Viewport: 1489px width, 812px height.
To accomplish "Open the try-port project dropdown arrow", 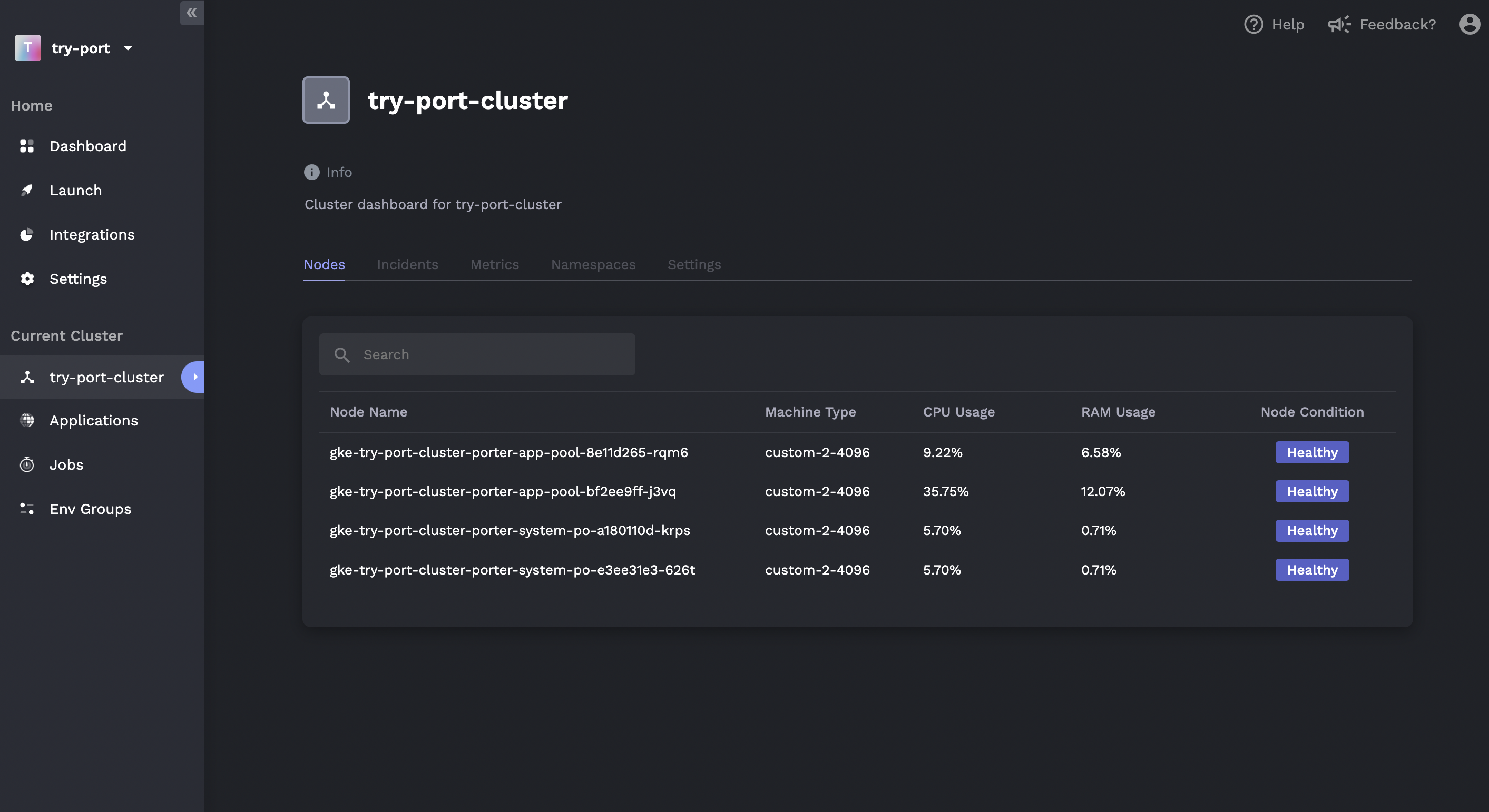I will click(128, 48).
